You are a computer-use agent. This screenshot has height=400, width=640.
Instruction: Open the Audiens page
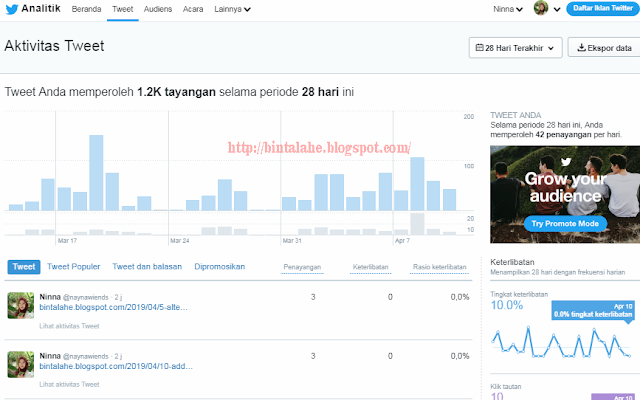[158, 9]
